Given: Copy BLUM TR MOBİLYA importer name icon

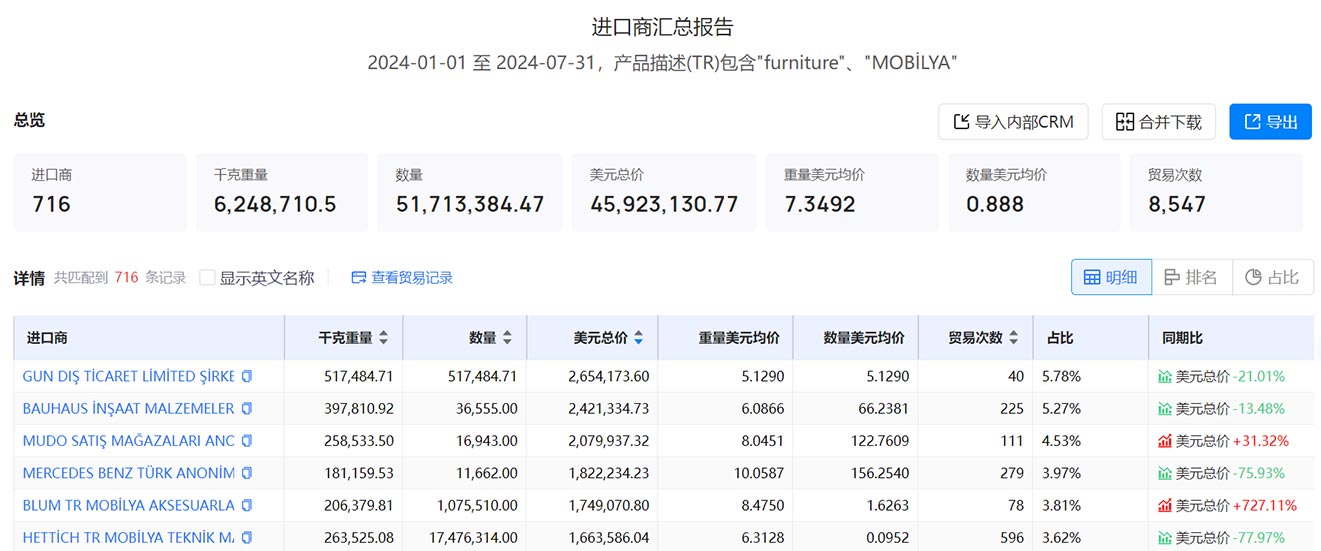Looking at the screenshot, I should (247, 505).
